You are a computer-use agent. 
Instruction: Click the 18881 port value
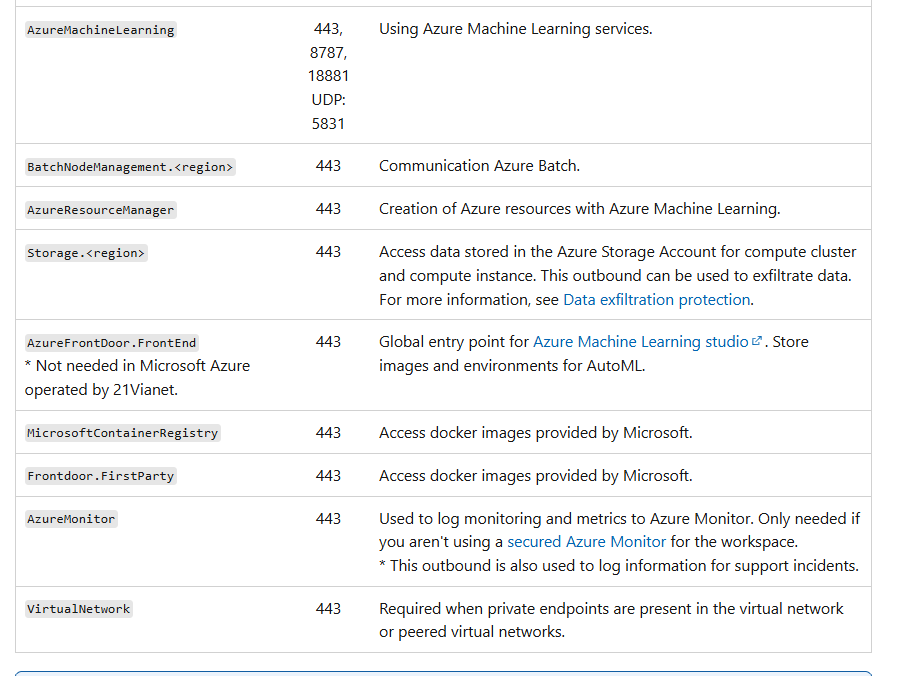coord(328,76)
